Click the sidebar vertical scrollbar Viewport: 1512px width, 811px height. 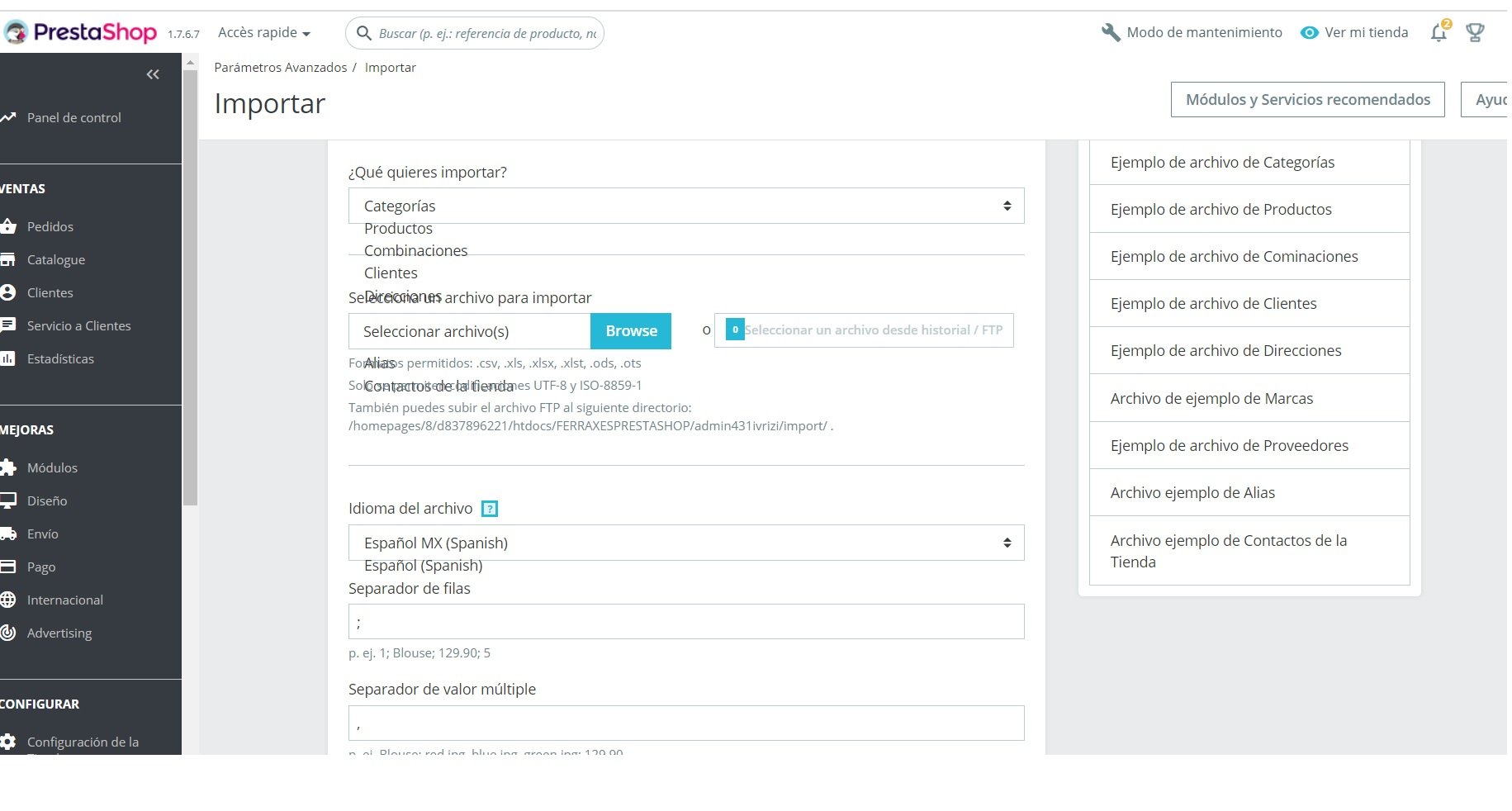(x=190, y=289)
